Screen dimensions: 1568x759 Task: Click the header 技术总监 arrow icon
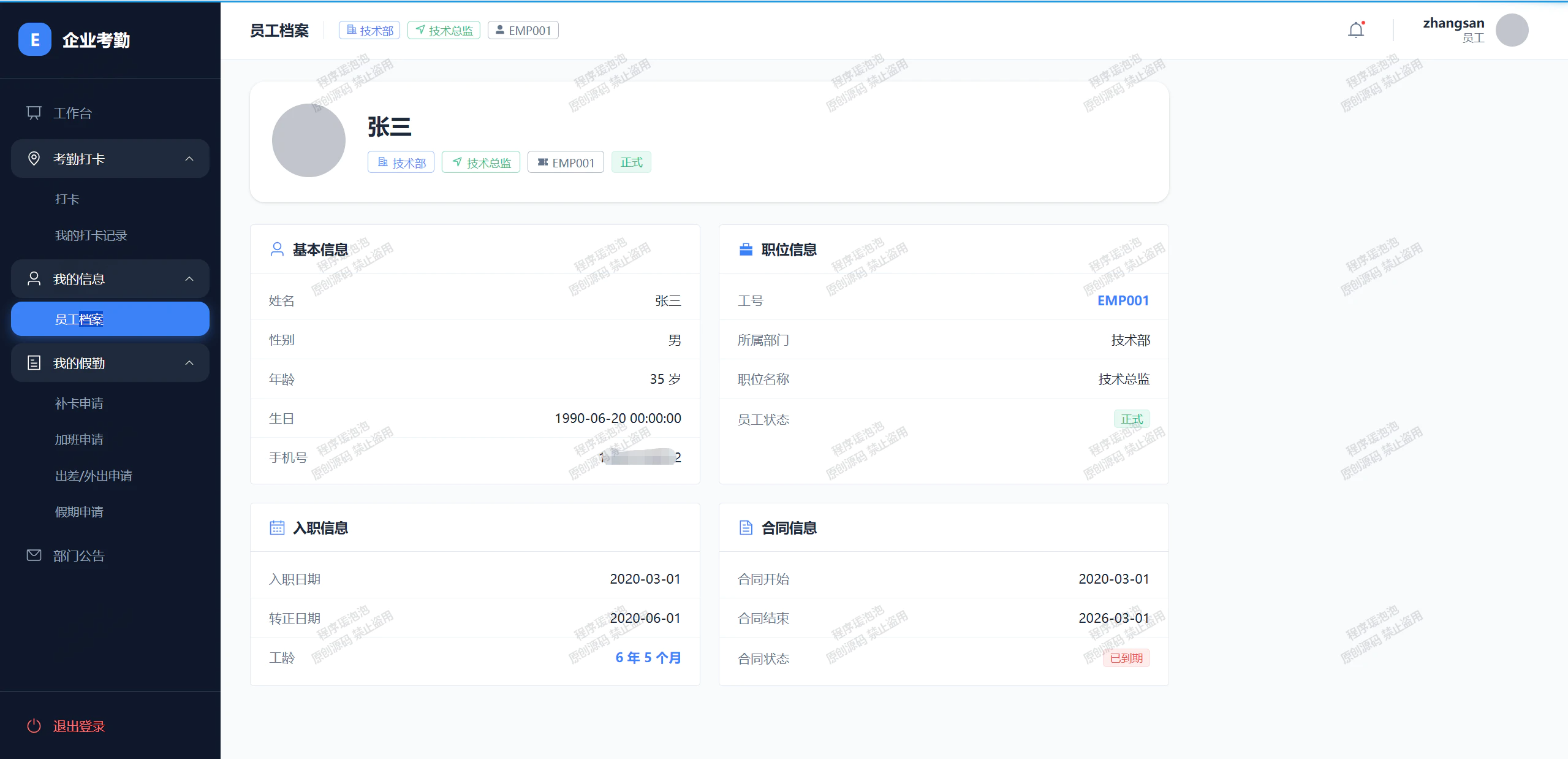420,30
